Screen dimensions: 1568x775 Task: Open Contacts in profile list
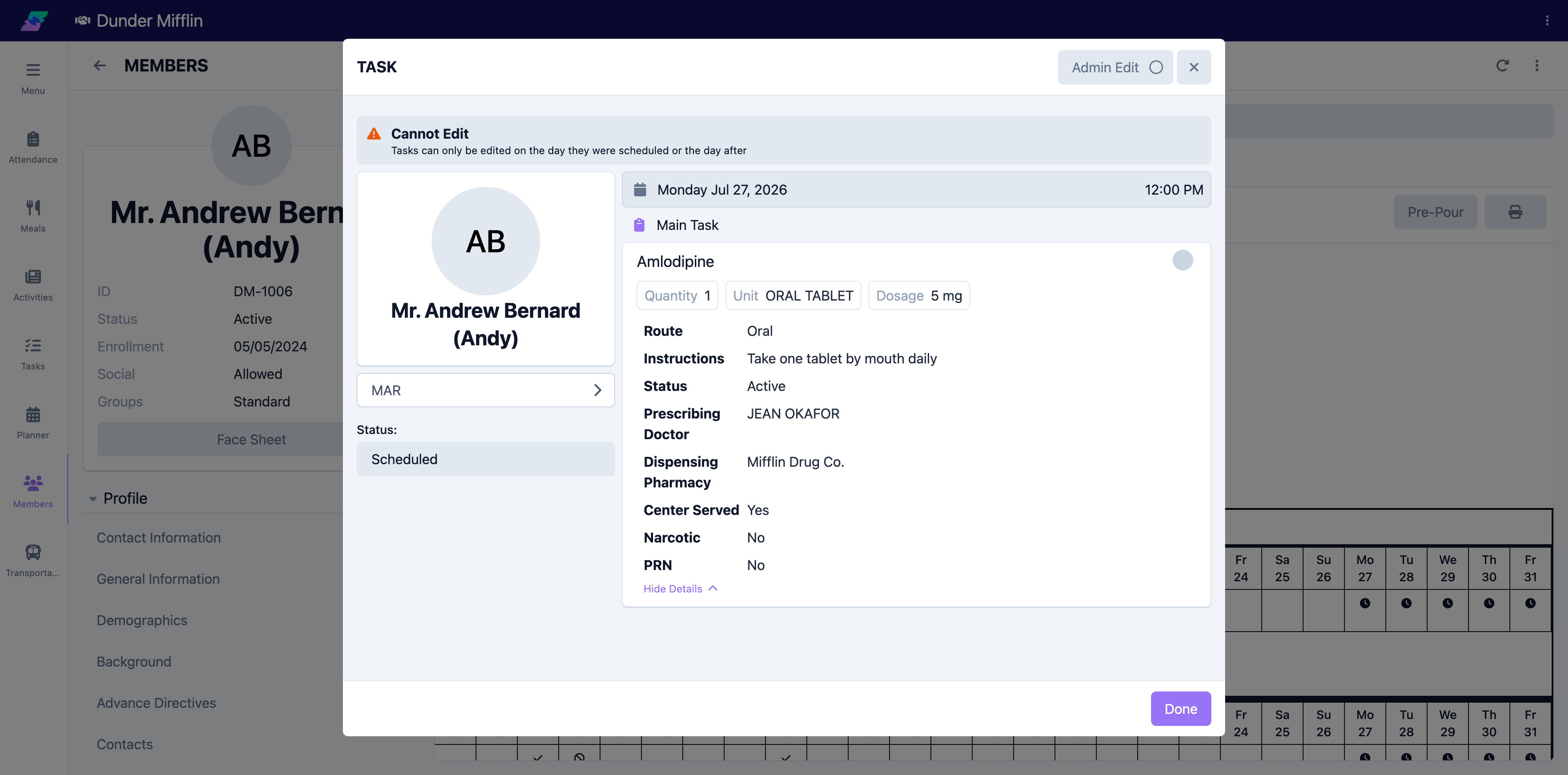click(x=125, y=744)
